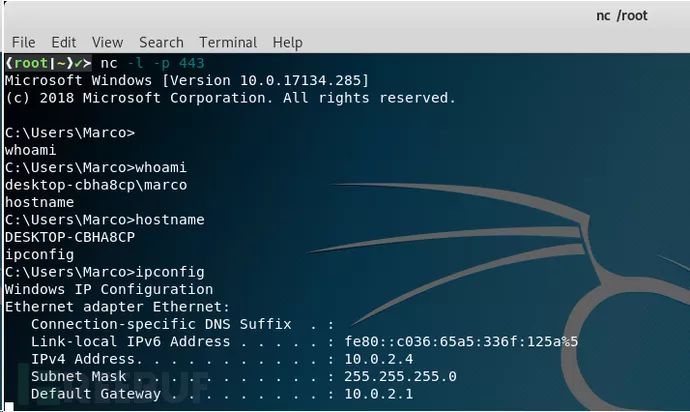Open the Search menu
The height and width of the screenshot is (412, 690).
[161, 42]
